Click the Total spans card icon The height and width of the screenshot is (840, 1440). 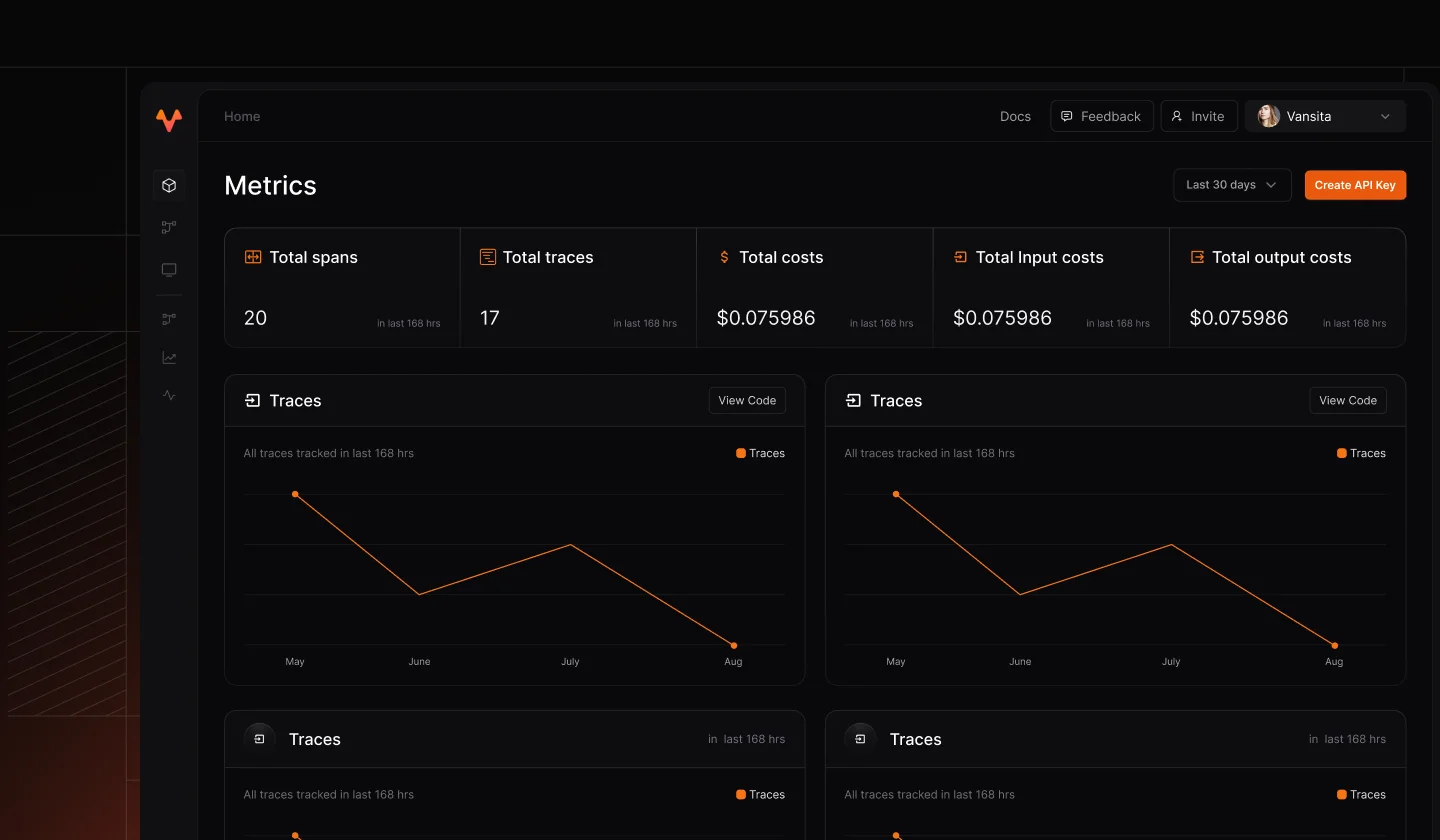[x=253, y=257]
